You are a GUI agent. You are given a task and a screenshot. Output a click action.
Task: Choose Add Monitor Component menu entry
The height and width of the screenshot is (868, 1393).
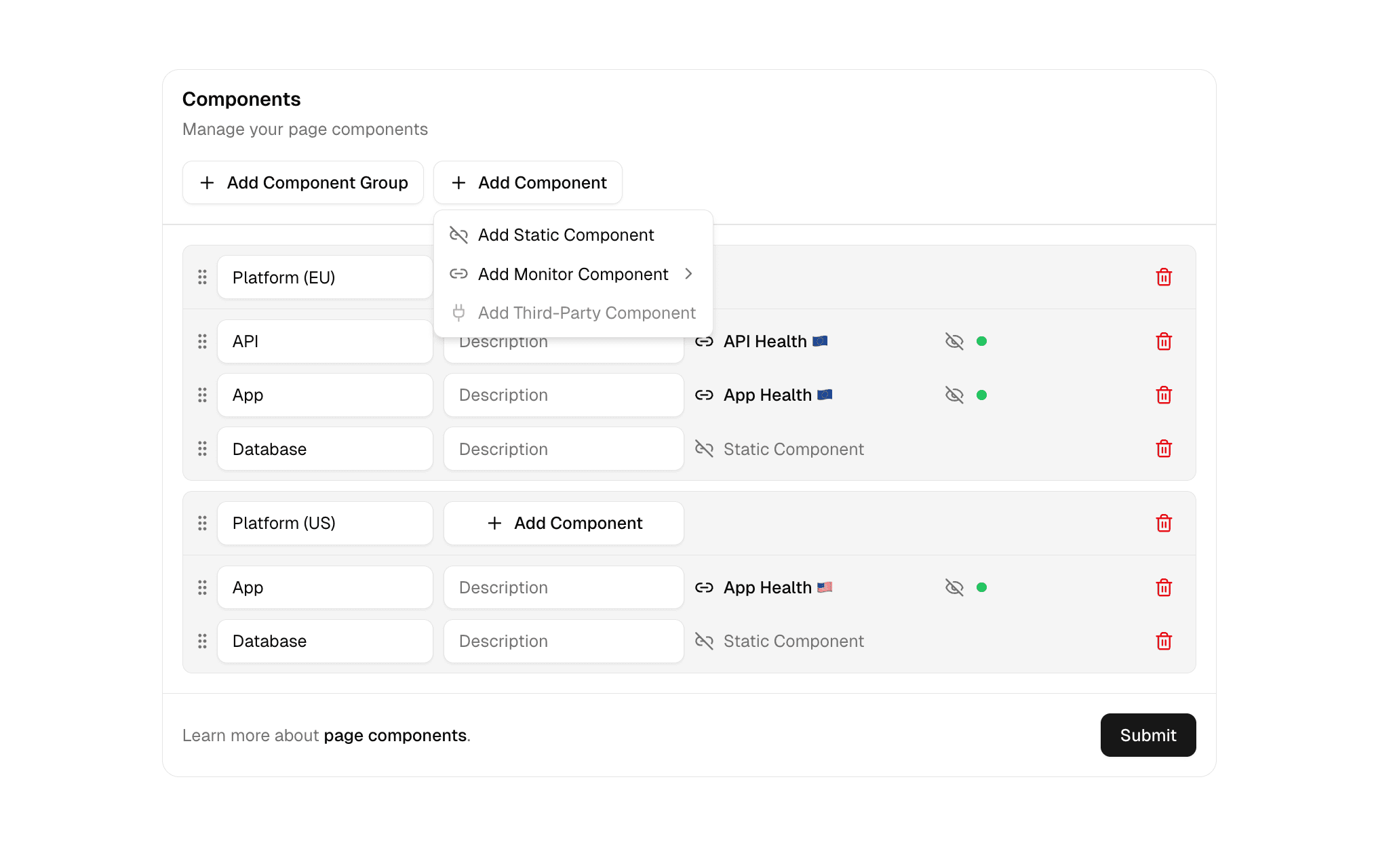coord(572,274)
